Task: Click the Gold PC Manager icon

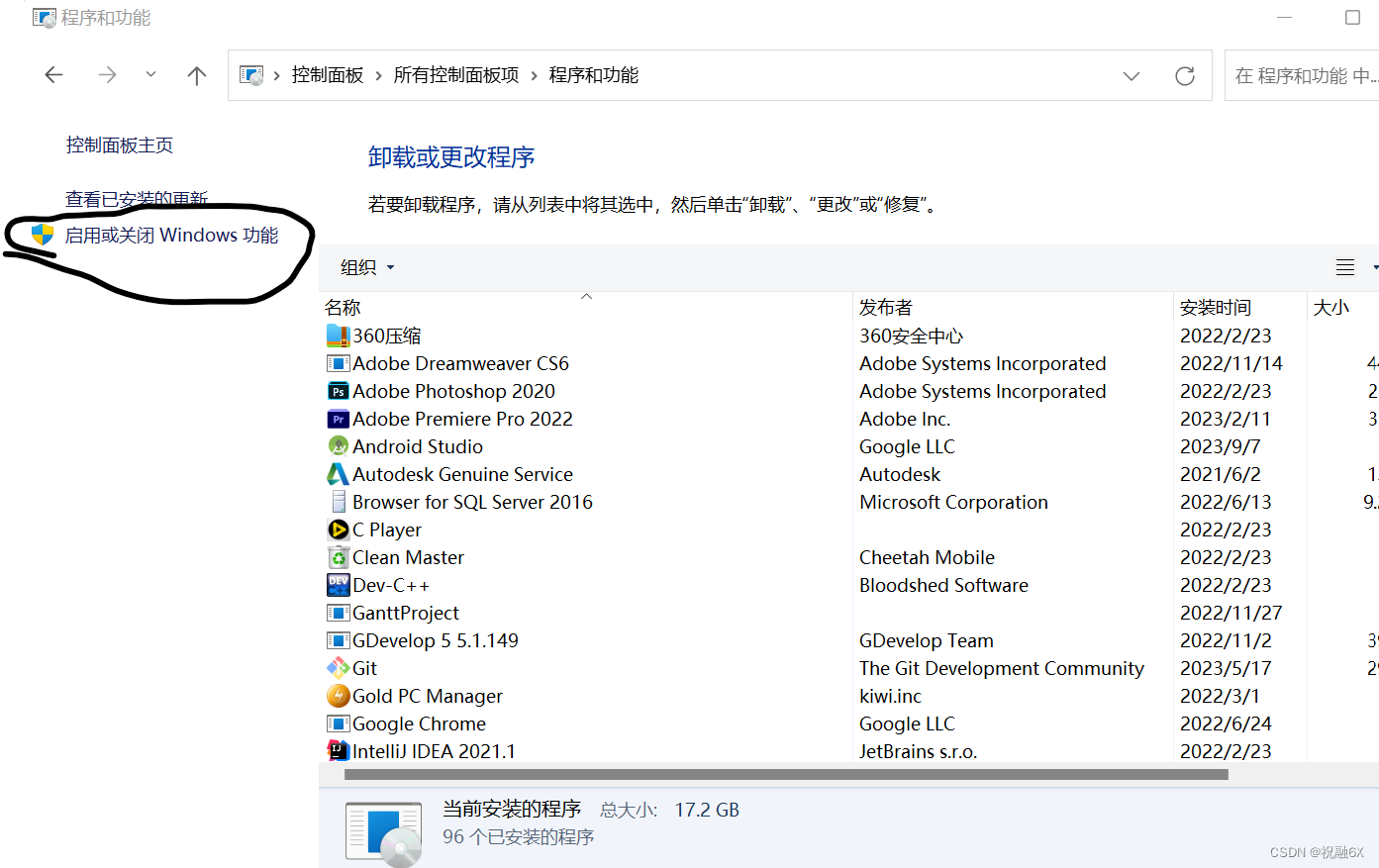Action: pos(339,696)
